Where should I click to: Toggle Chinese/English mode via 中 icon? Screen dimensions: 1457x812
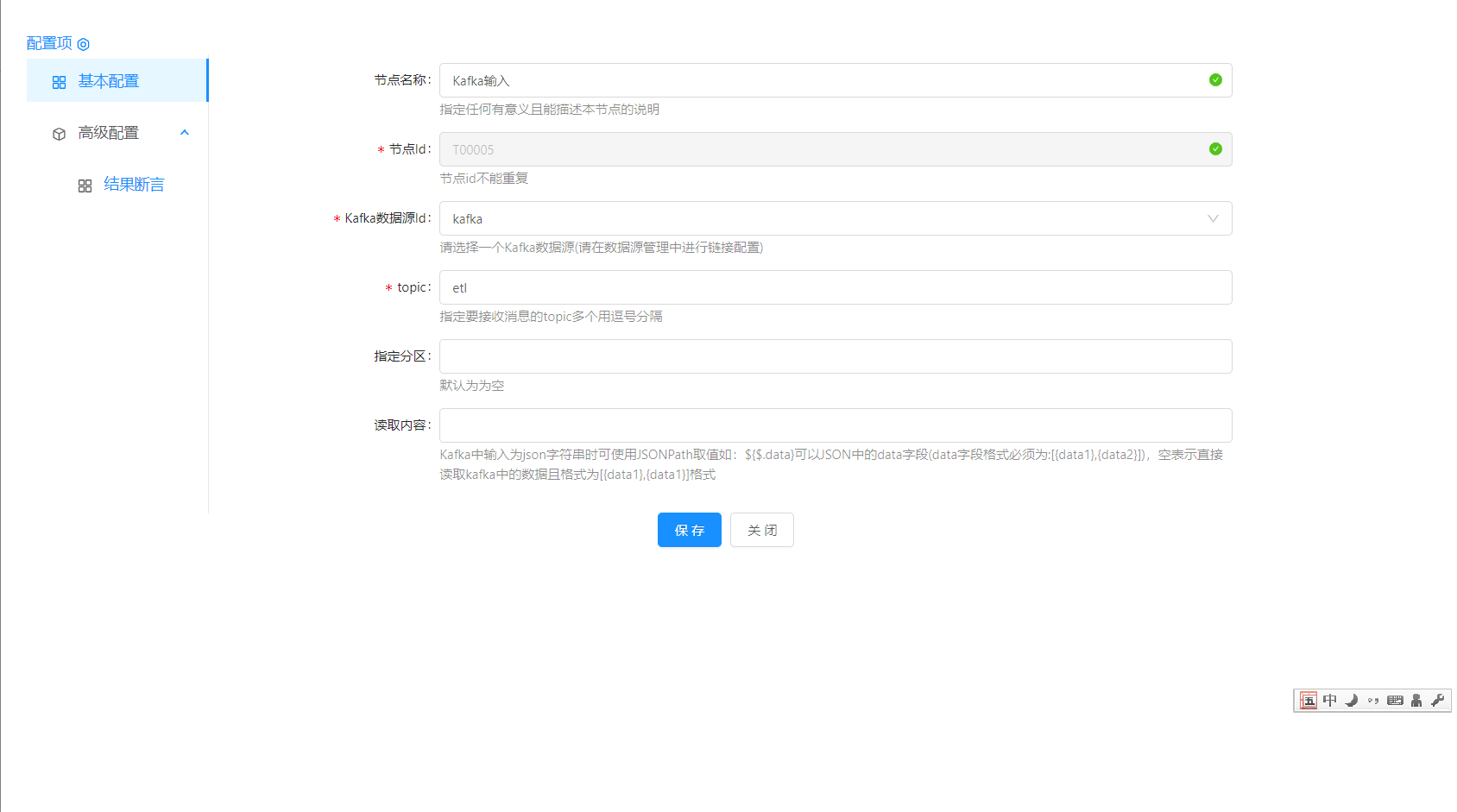(x=1330, y=701)
